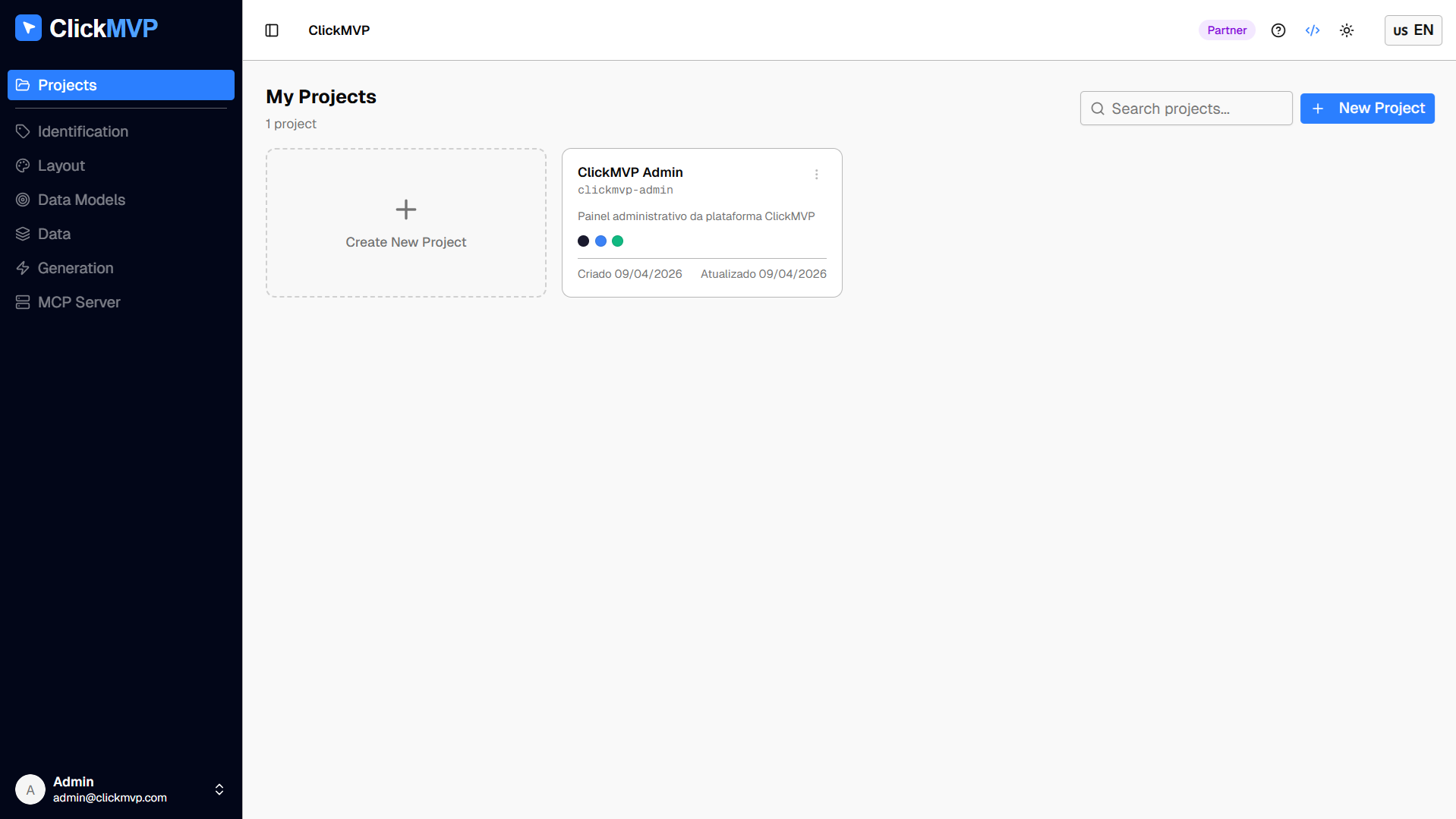Navigate to Data Models

click(x=121, y=200)
